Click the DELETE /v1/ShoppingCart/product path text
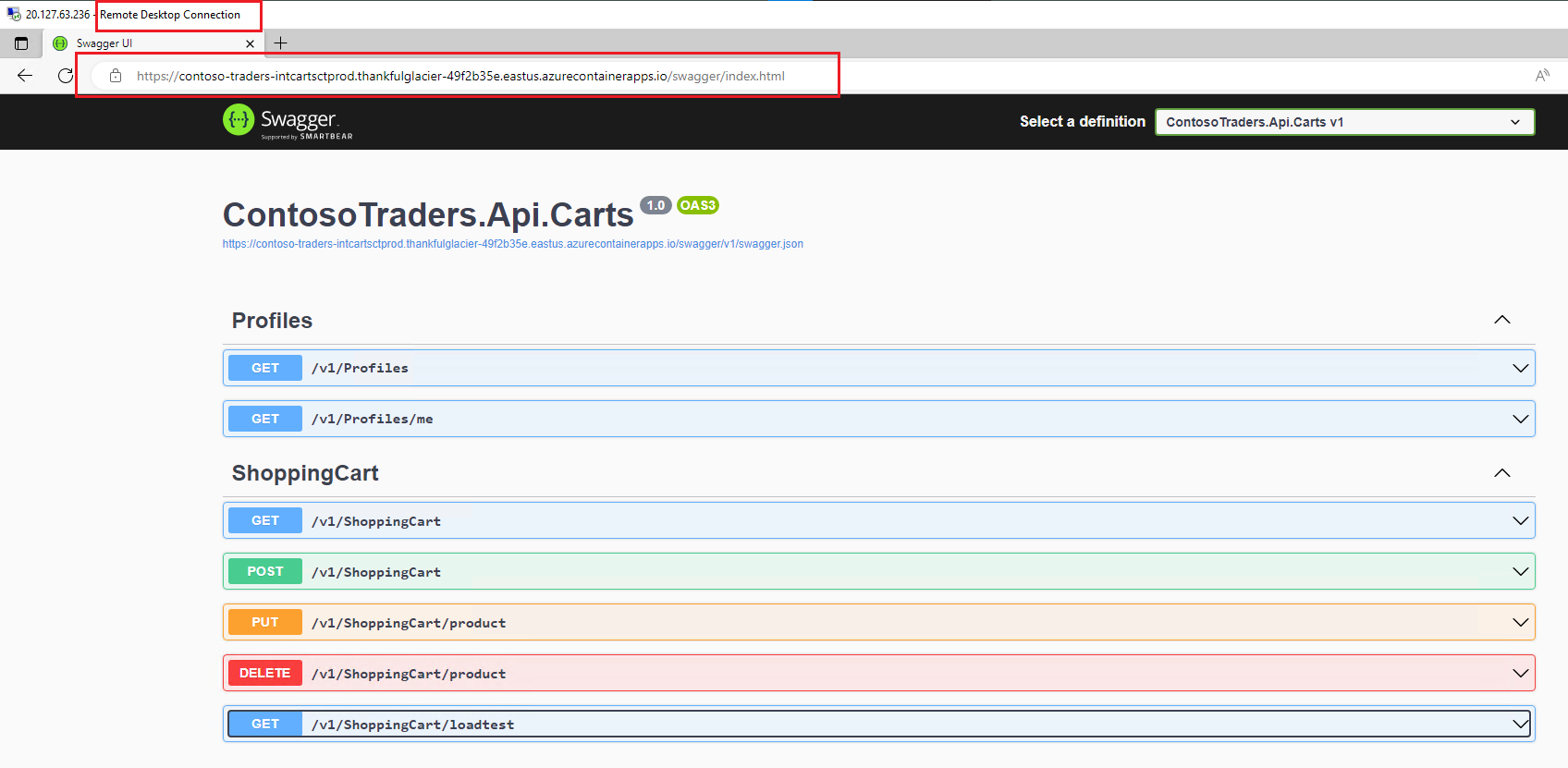1568x768 pixels. coord(409,674)
